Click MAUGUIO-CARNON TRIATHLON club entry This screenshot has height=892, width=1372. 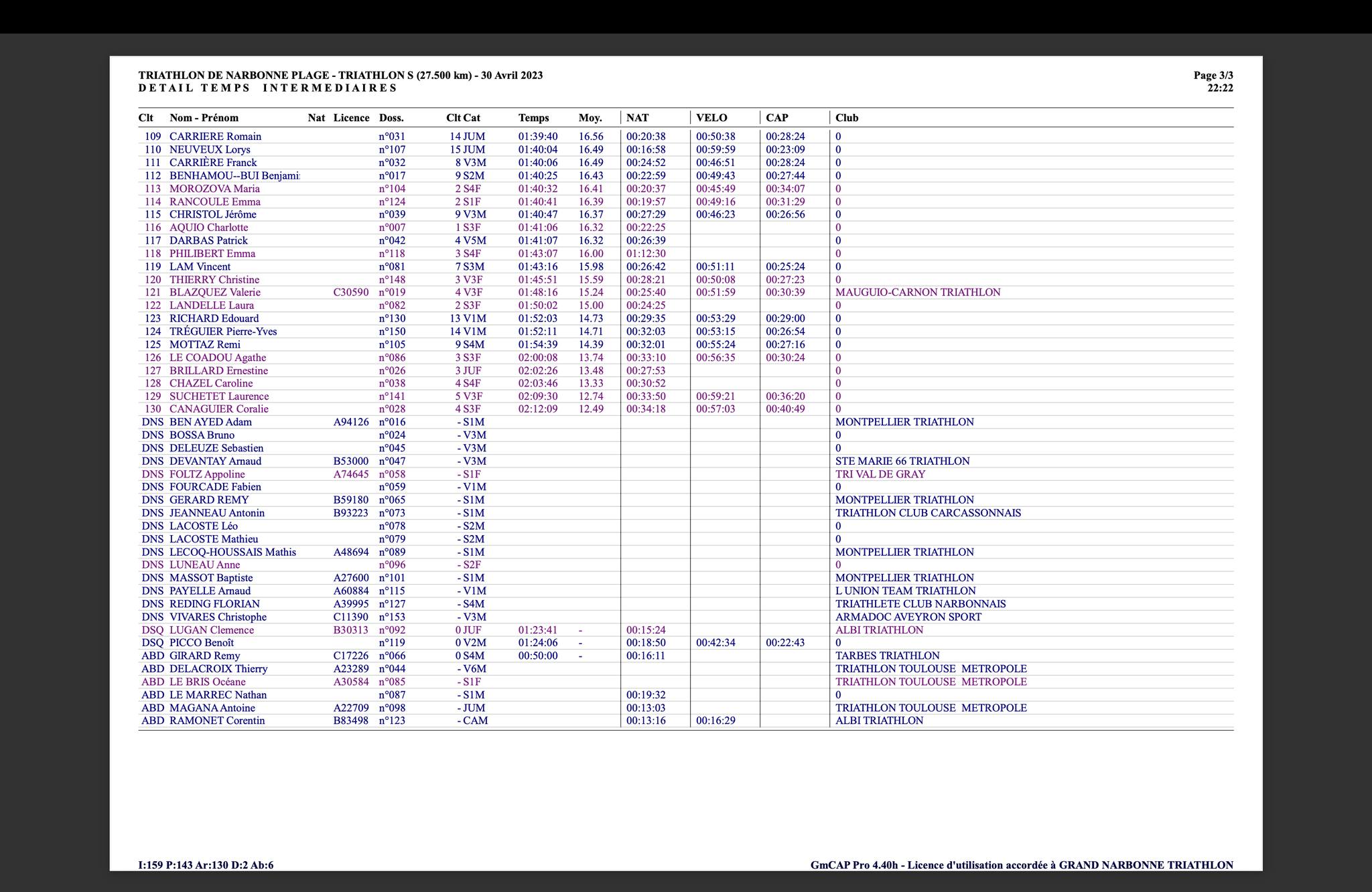918,293
